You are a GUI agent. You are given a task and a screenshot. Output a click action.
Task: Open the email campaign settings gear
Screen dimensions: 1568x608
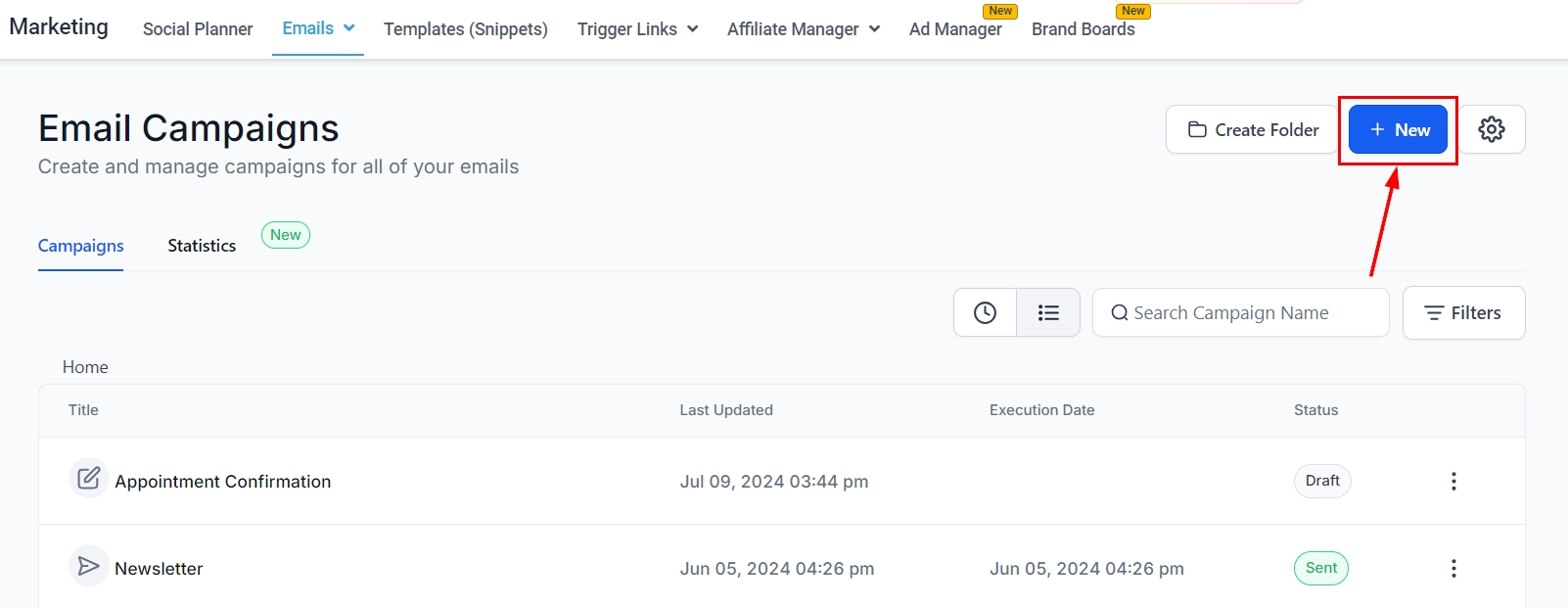[x=1491, y=129]
